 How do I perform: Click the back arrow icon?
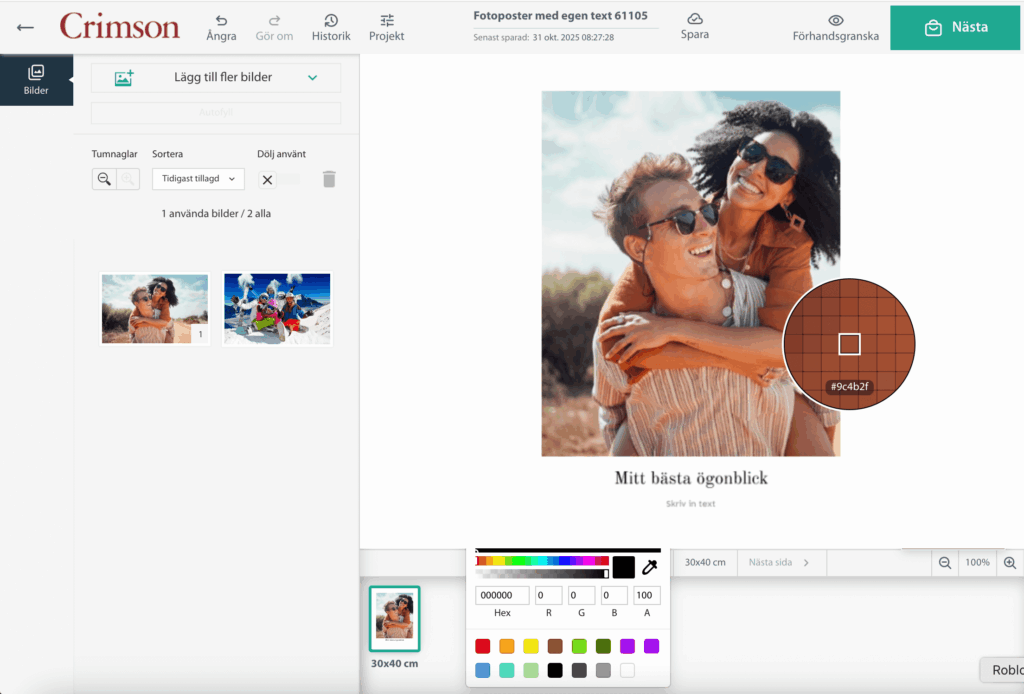(x=25, y=28)
